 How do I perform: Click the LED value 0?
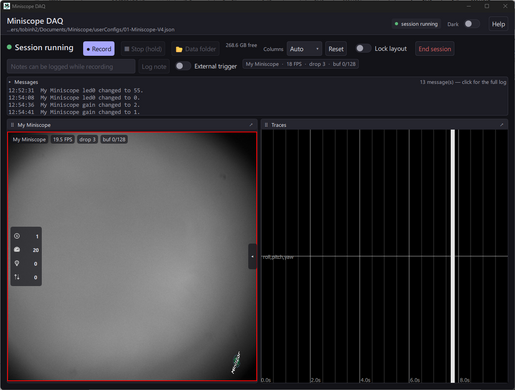pyautogui.click(x=36, y=264)
